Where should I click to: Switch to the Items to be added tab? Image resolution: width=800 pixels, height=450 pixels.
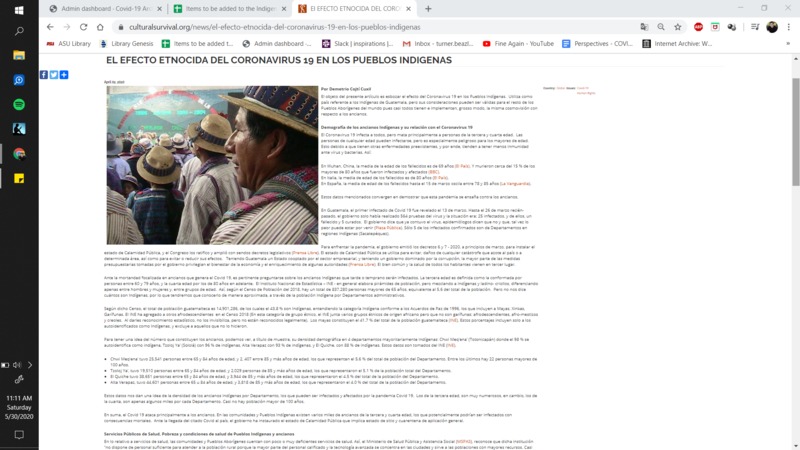pyautogui.click(x=230, y=9)
